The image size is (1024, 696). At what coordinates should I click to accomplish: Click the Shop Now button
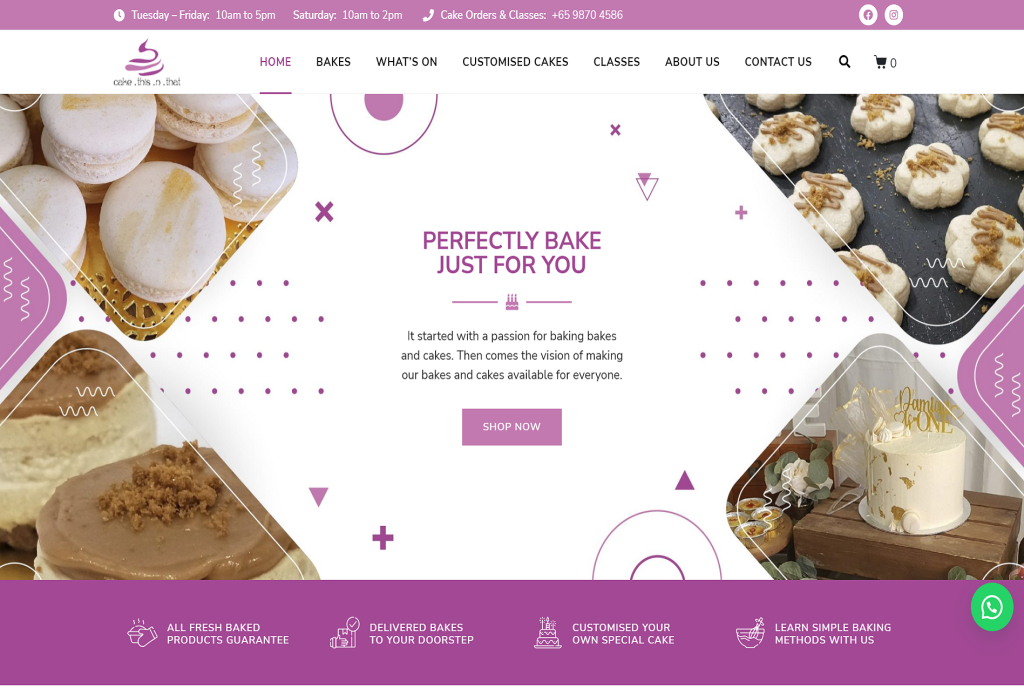[x=511, y=427]
